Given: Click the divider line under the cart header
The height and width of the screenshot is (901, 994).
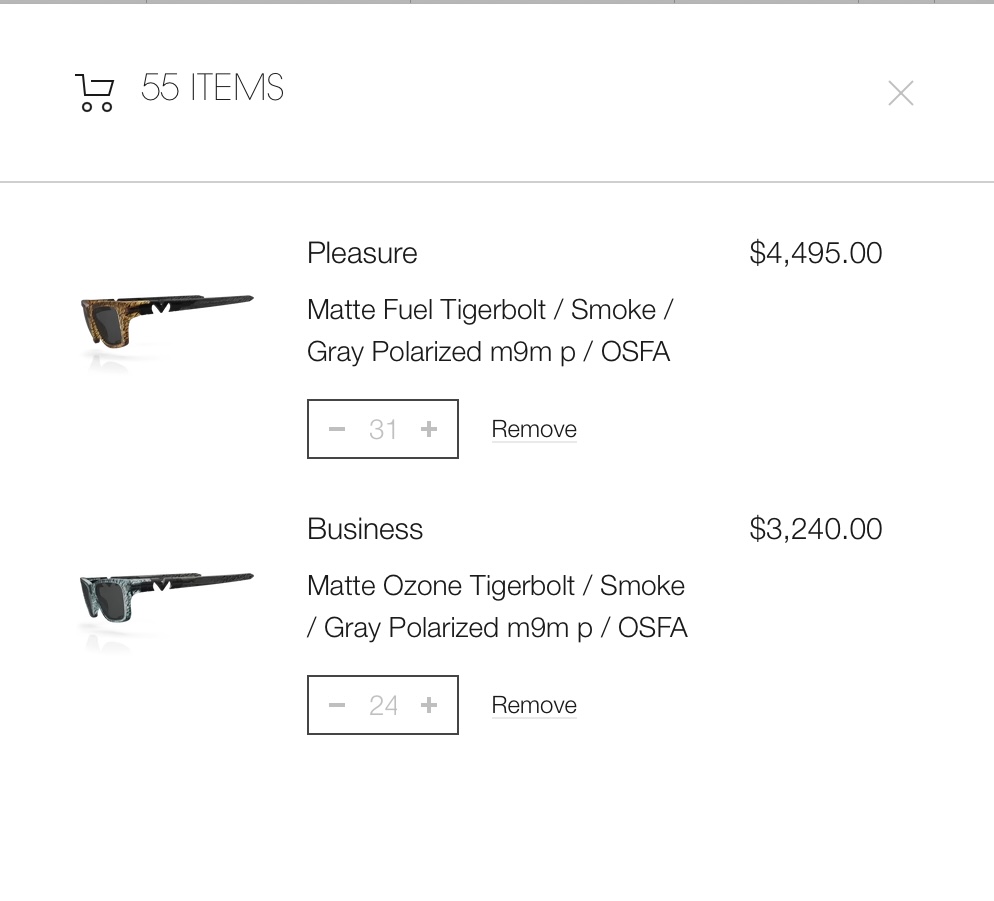Looking at the screenshot, I should pyautogui.click(x=497, y=182).
